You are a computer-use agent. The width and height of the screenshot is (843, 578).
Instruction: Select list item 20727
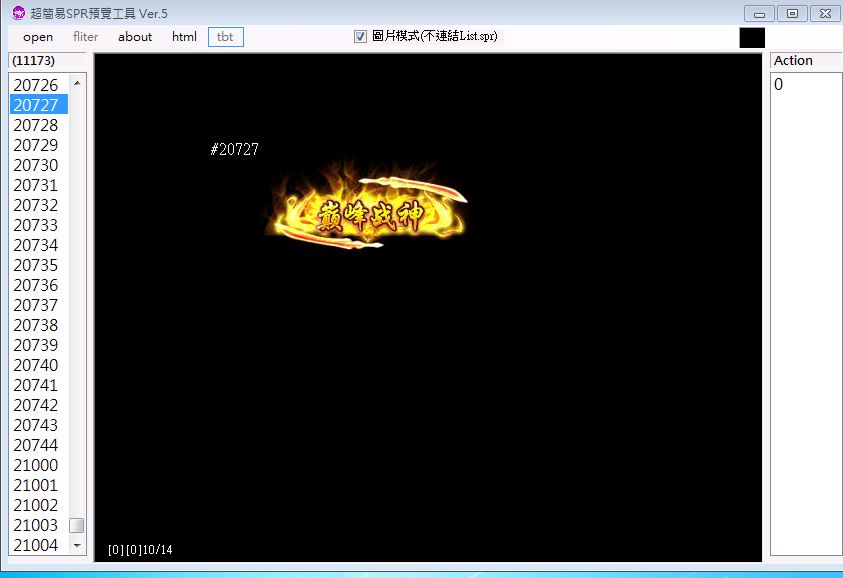click(x=39, y=104)
